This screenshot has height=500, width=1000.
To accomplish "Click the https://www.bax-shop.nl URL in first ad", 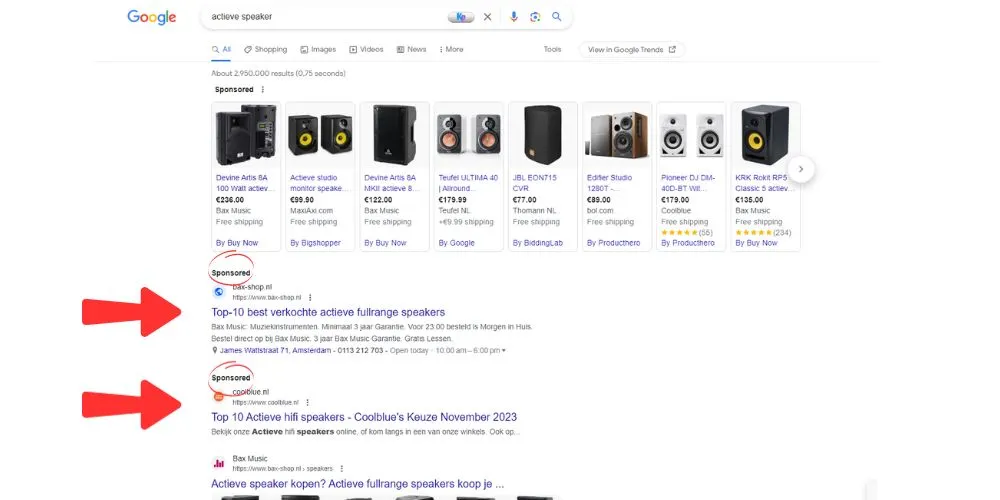I will [x=266, y=298].
